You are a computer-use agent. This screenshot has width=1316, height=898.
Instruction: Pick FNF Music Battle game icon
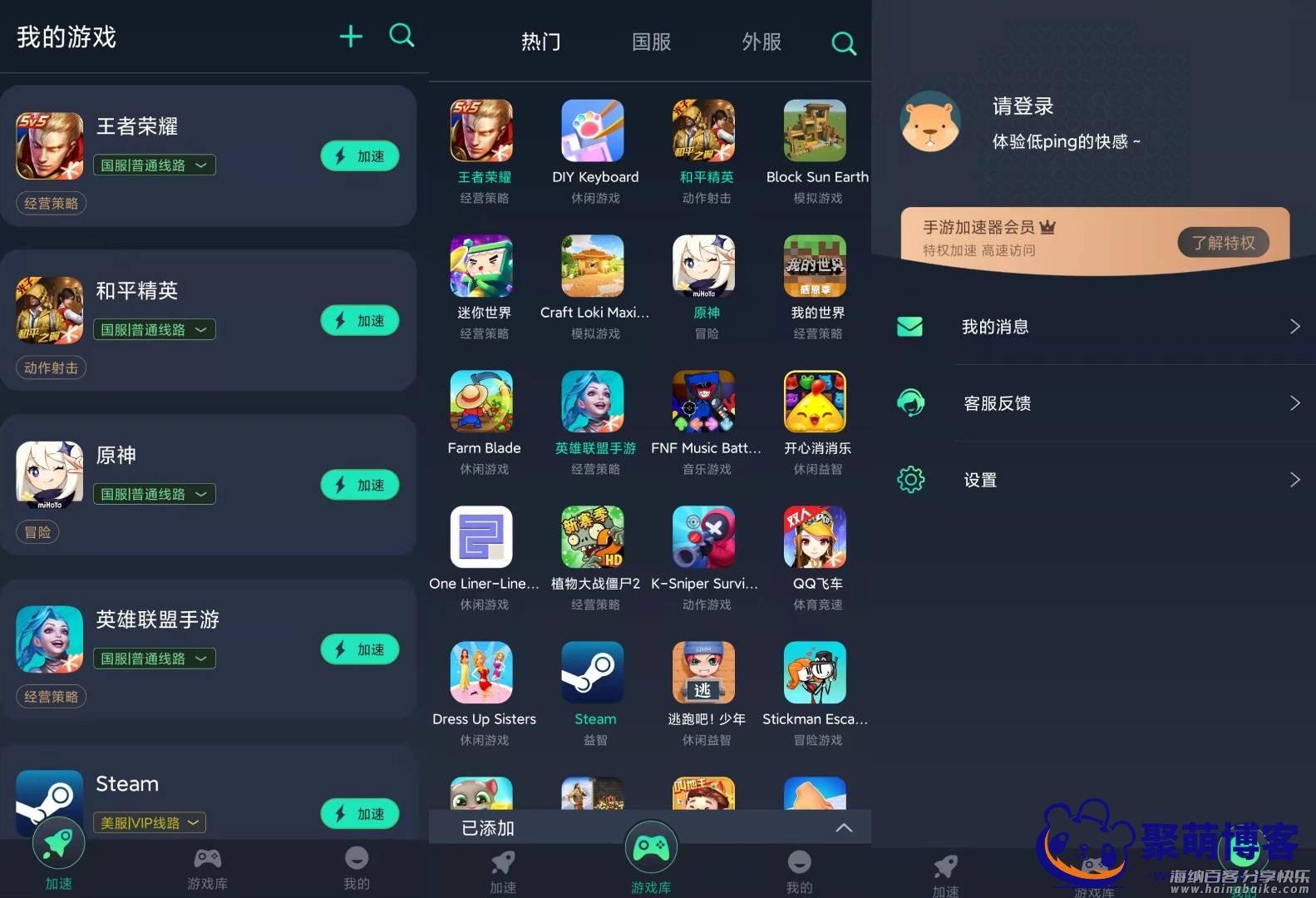703,402
